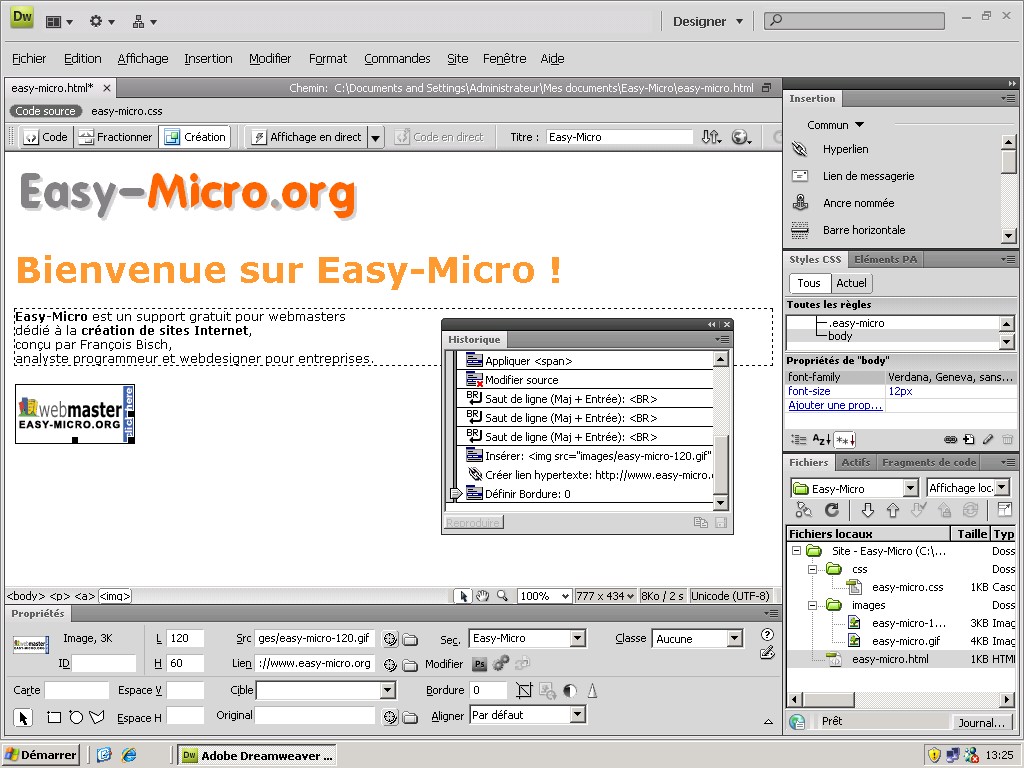The height and width of the screenshot is (768, 1024).
Task: Attach style sheet chain icon
Action: [x=950, y=440]
